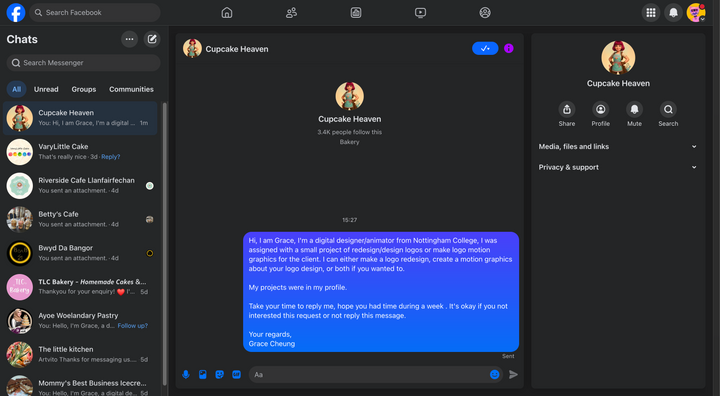Viewport: 720px width, 396px height.
Task: Toggle the conversation information panel icon
Action: pos(508,48)
